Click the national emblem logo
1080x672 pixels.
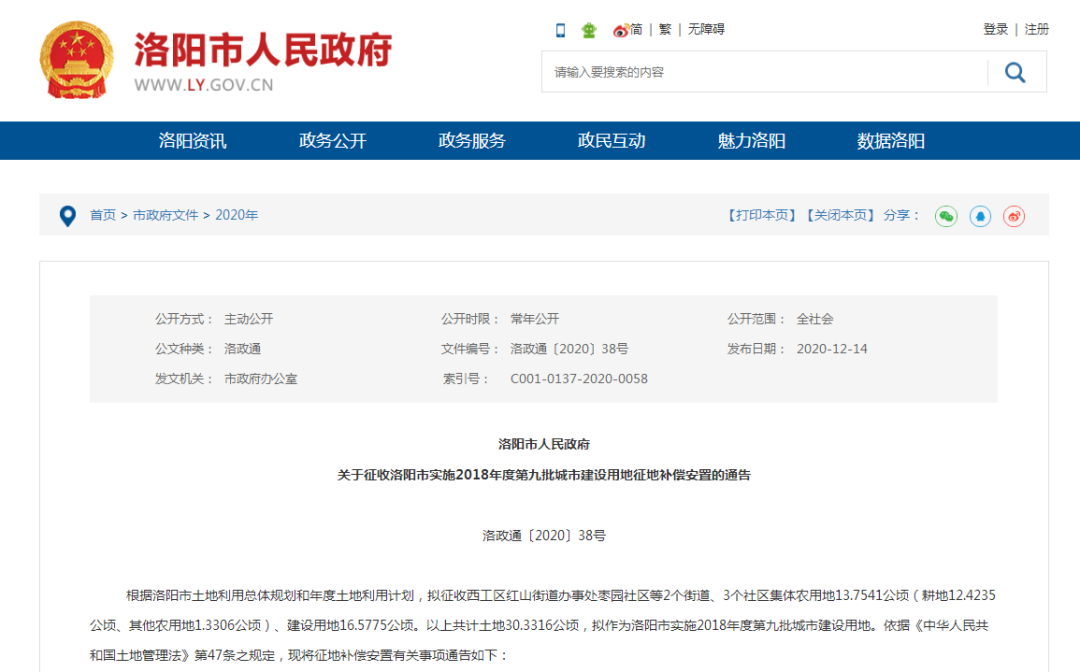tap(77, 60)
